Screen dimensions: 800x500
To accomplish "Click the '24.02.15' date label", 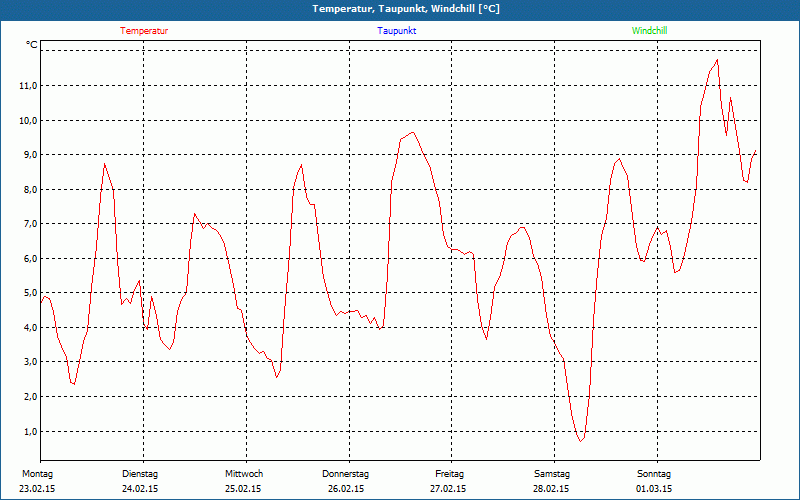I will click(x=140, y=489).
